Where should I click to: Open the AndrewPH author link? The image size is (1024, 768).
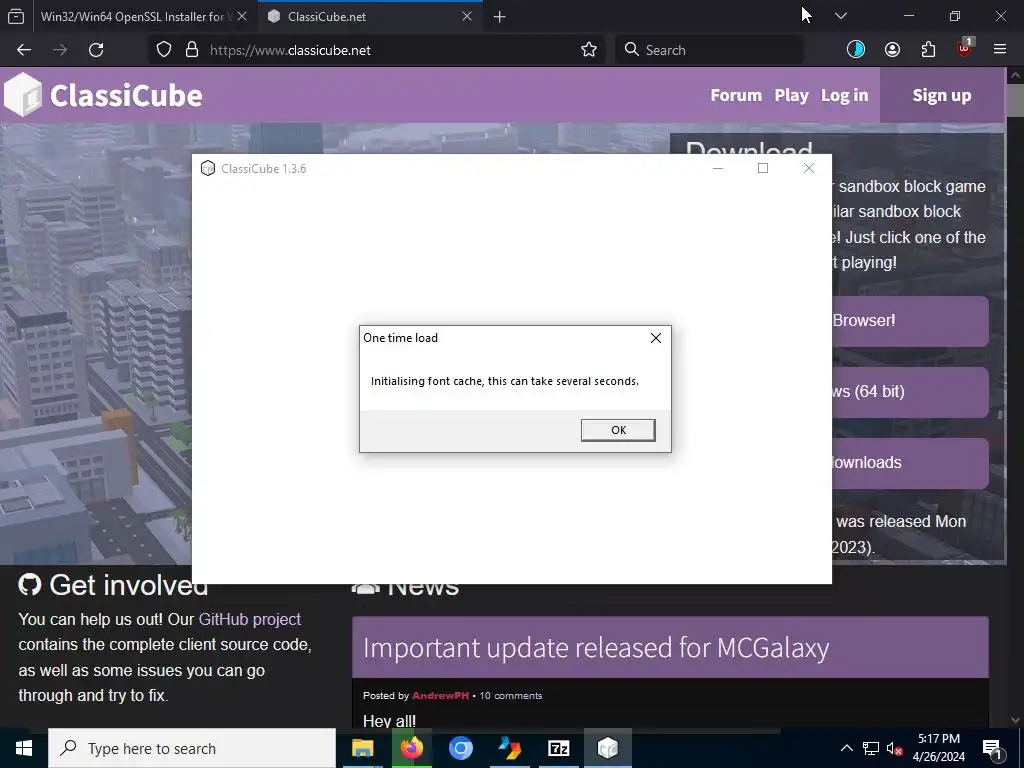click(x=440, y=696)
